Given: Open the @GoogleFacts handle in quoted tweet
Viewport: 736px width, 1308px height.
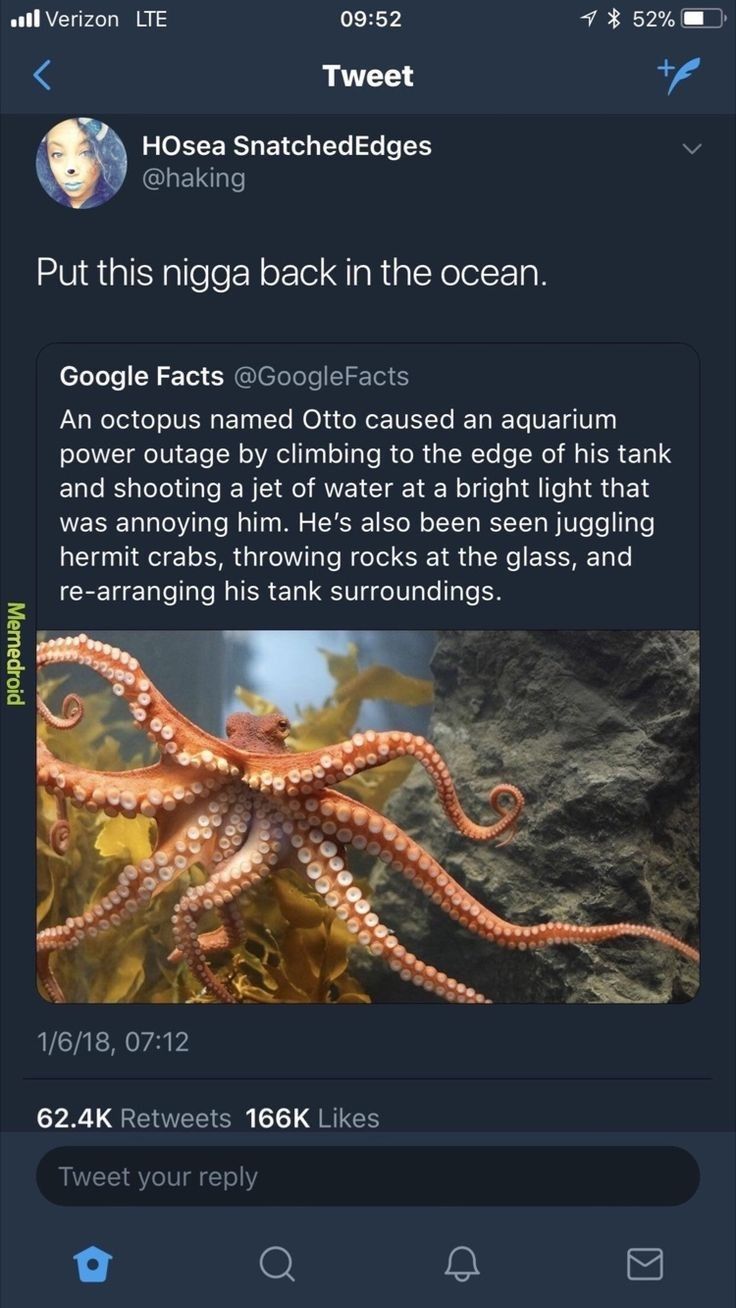Looking at the screenshot, I should click(320, 376).
